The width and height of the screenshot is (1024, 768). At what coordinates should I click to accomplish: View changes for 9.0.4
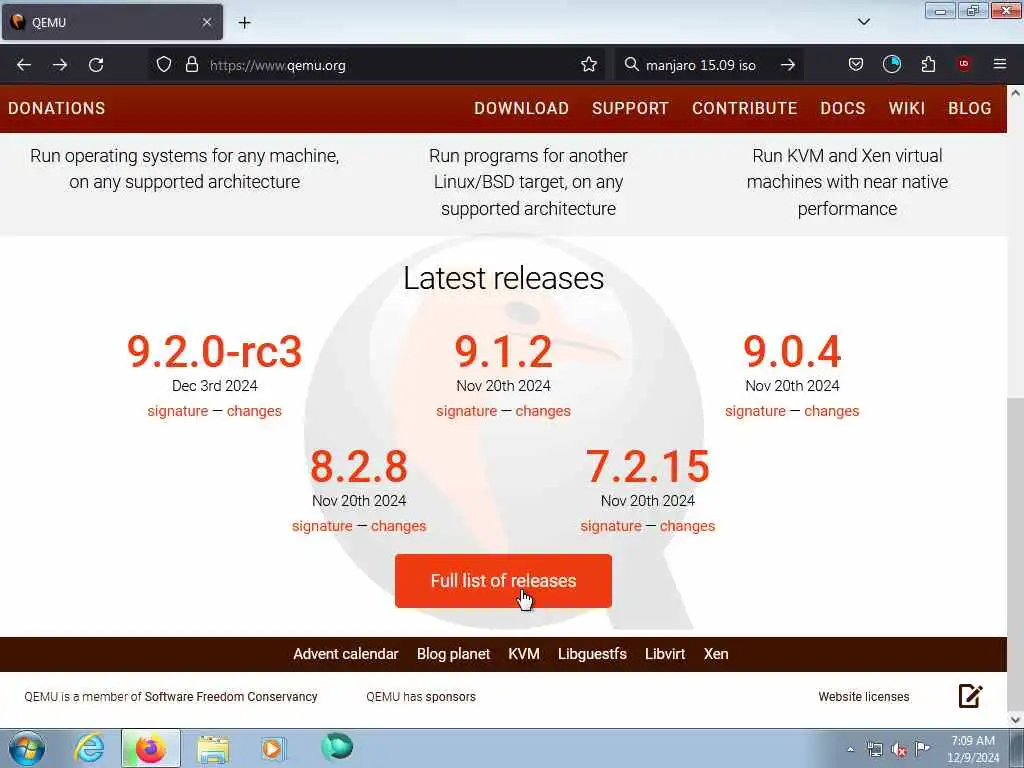[x=831, y=411]
